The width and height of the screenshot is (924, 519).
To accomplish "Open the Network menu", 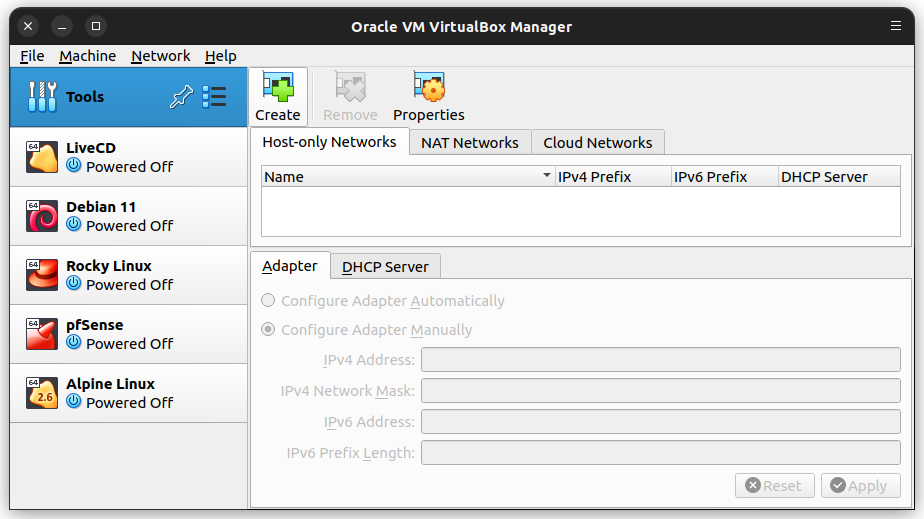I will point(160,56).
